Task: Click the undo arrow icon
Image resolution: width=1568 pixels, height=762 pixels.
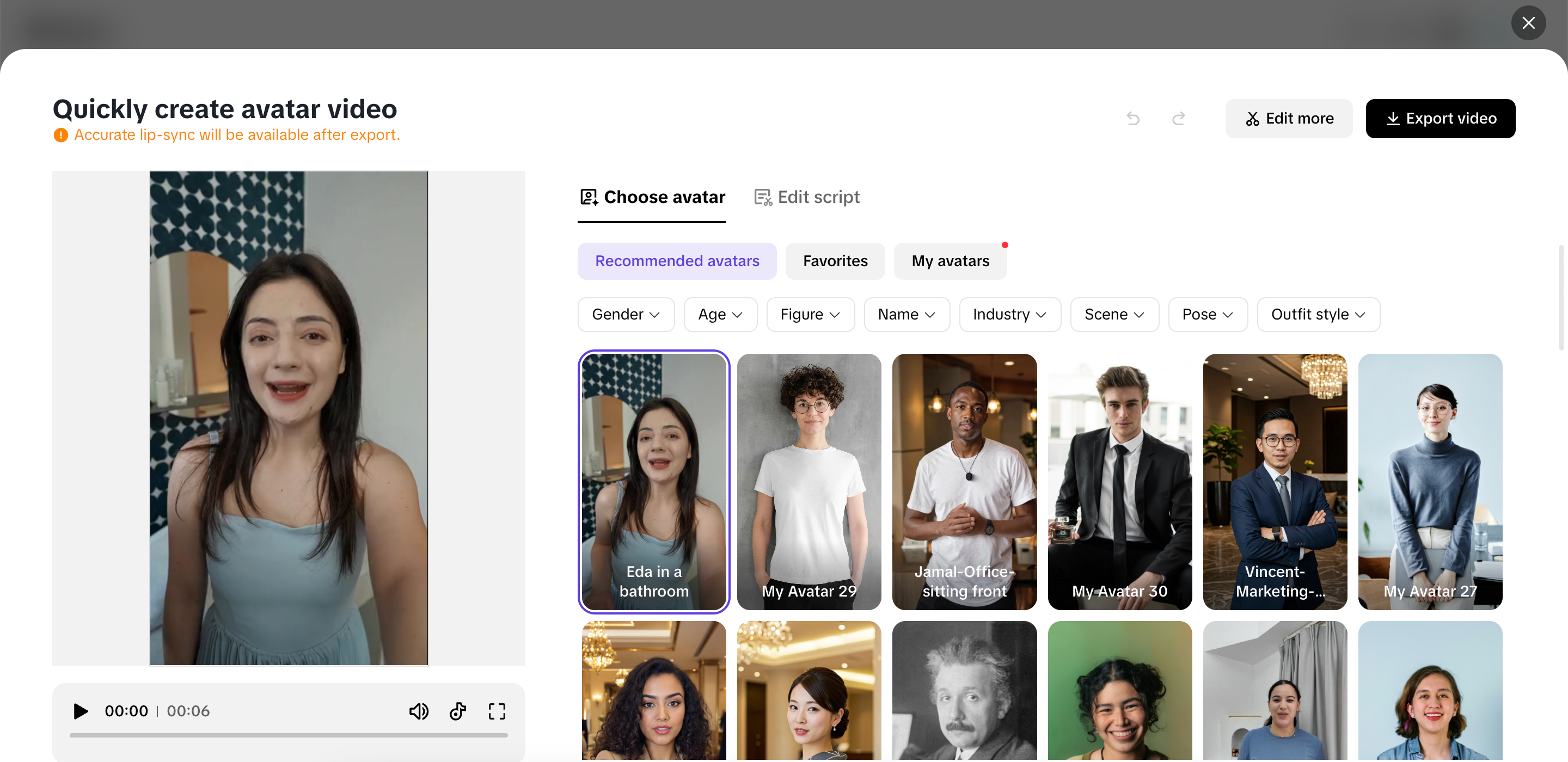Action: [1133, 118]
